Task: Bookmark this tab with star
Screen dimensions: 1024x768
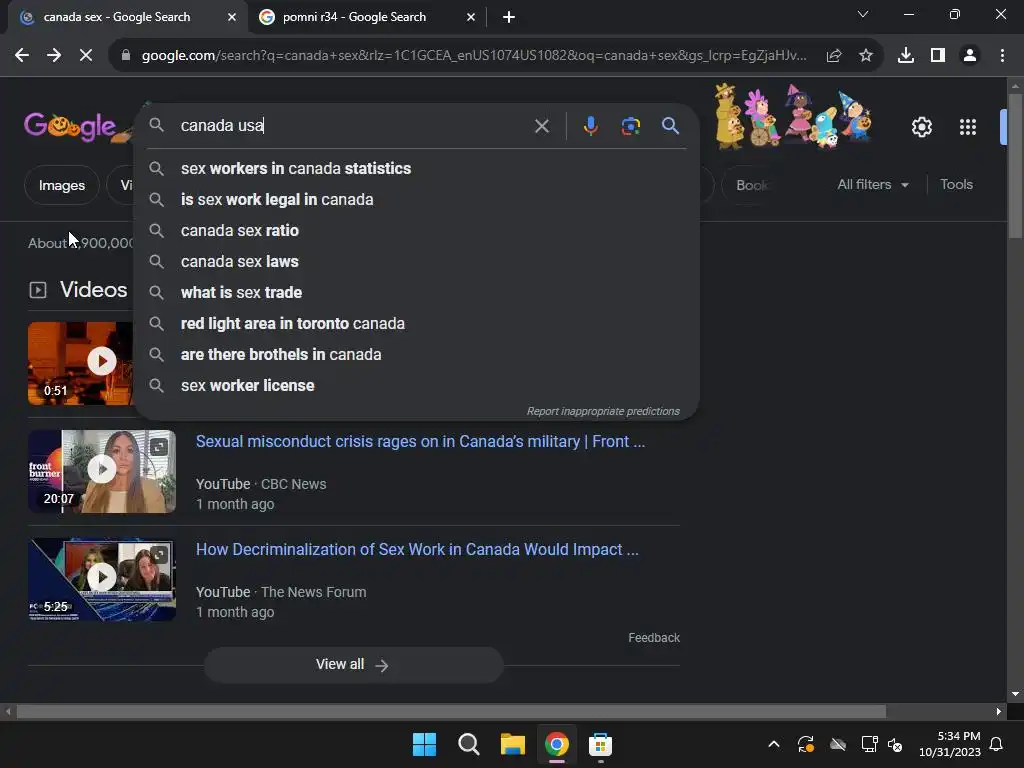Action: pos(866,56)
